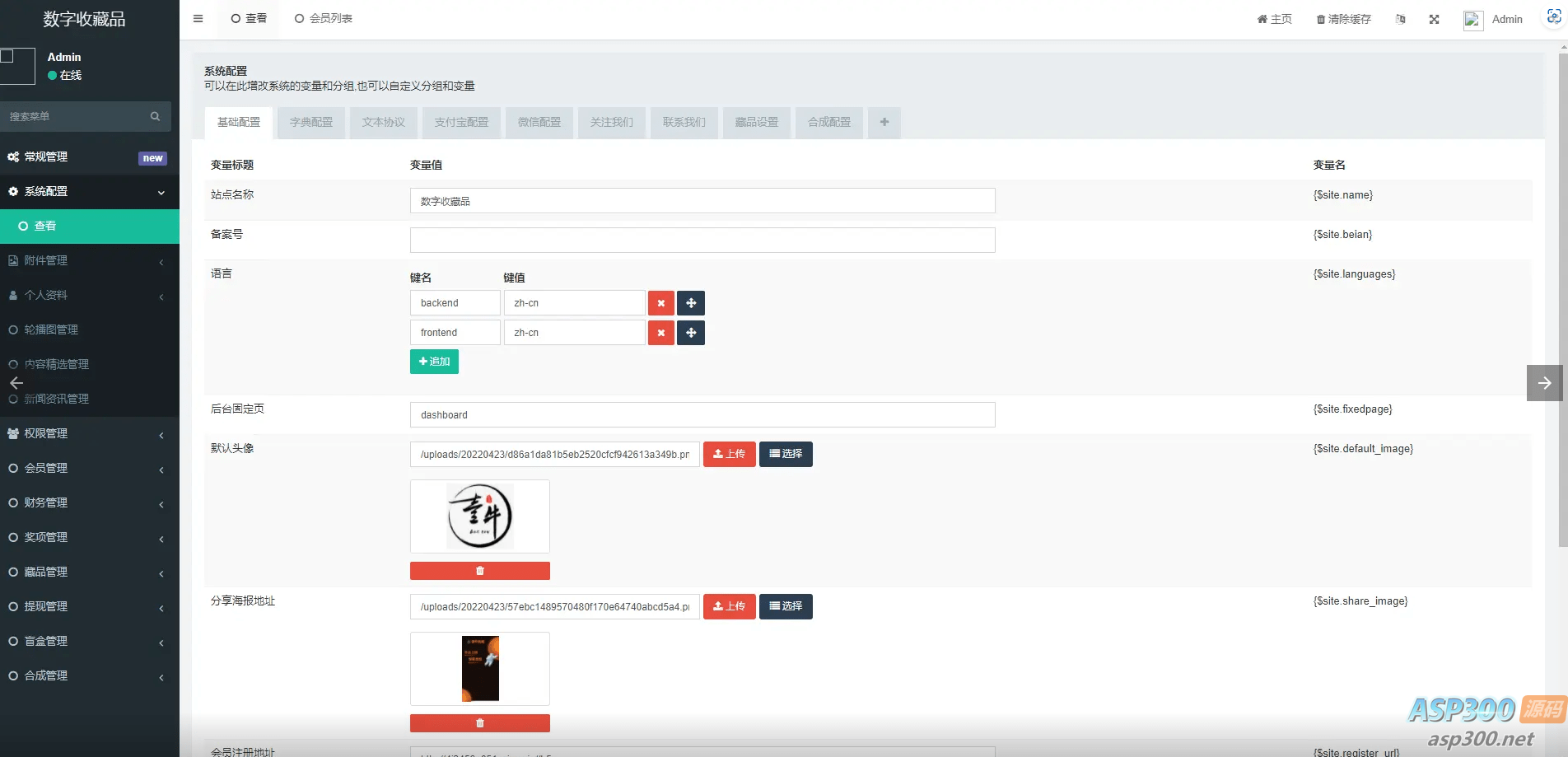Select the 合成配置 config tab
Image resolution: width=1568 pixels, height=757 pixels.
pos(829,122)
